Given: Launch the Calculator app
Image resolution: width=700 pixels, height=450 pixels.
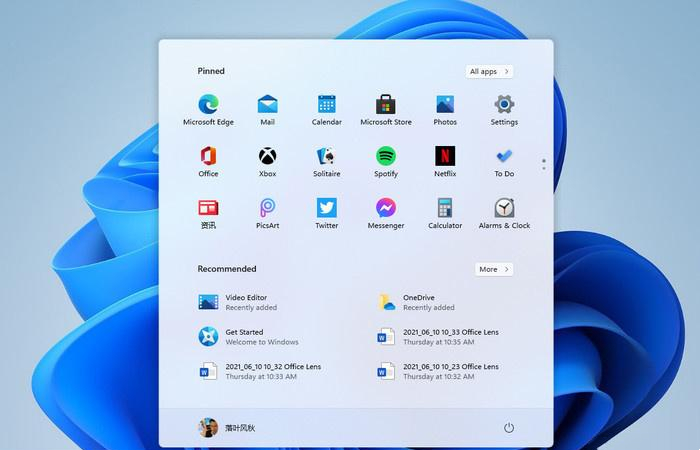Looking at the screenshot, I should [445, 208].
